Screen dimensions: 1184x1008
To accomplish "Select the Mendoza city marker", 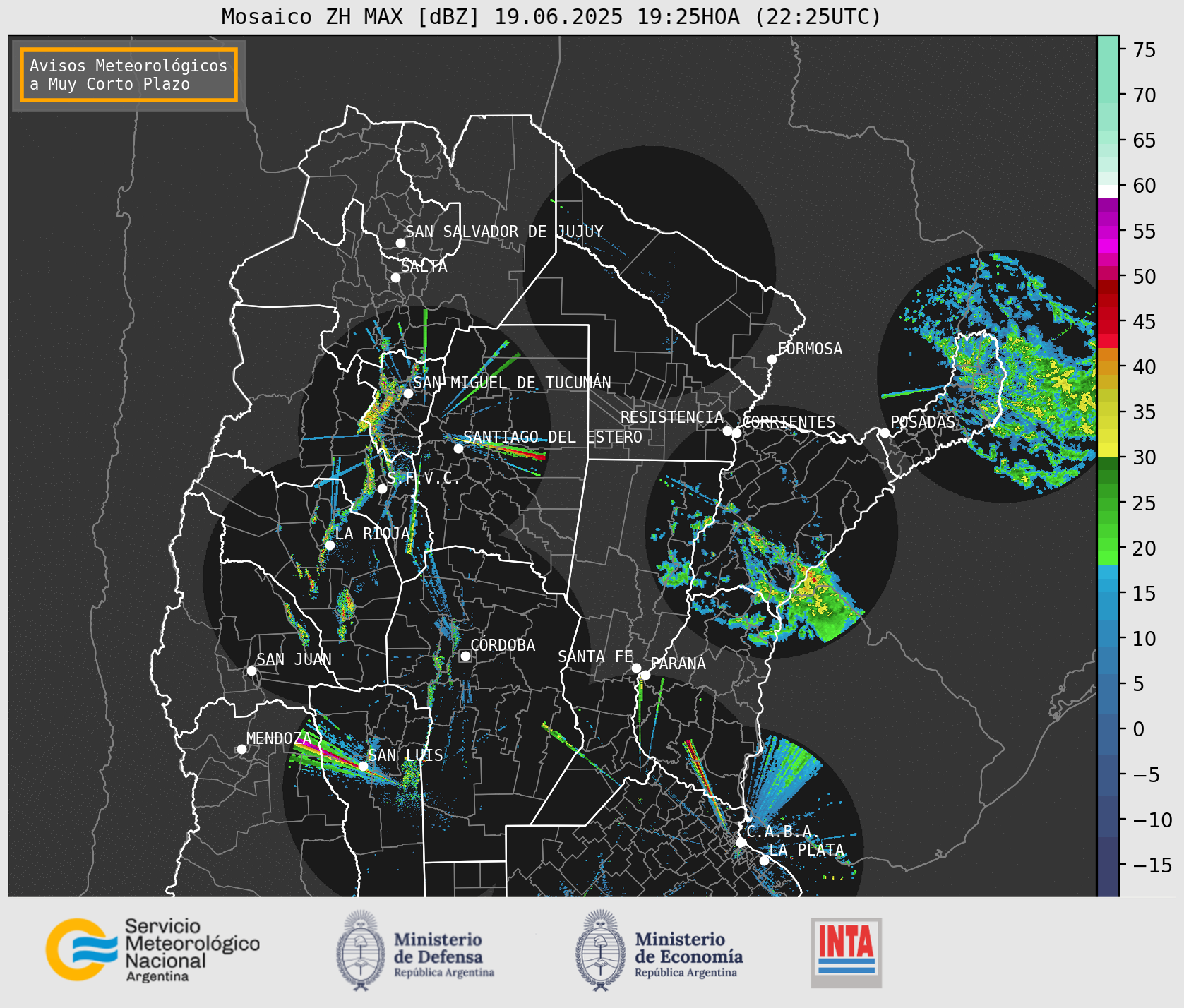I will (241, 749).
